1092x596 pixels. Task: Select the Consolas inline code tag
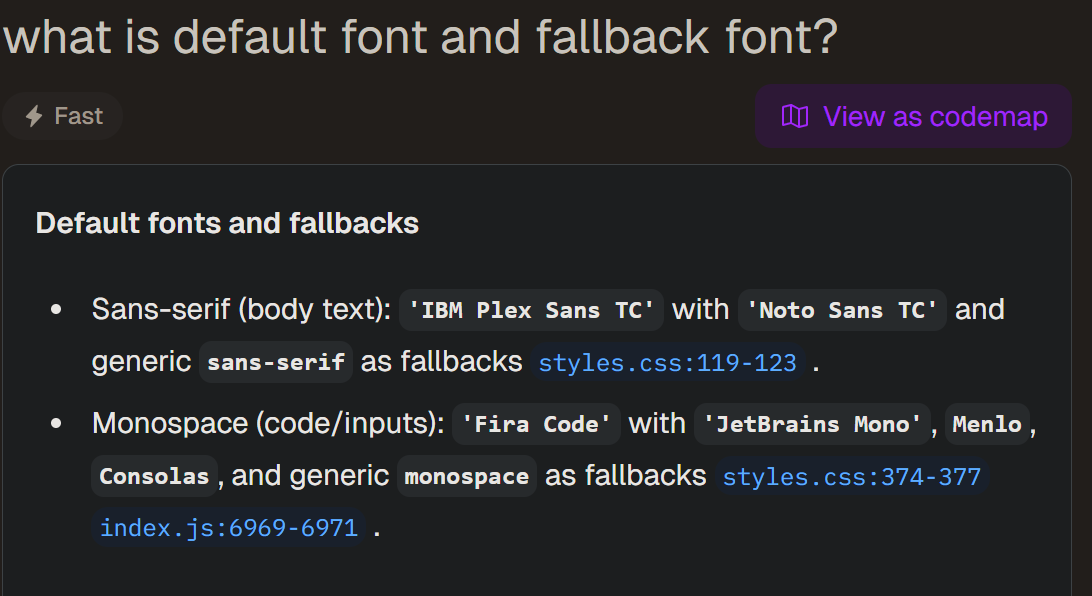tap(155, 476)
